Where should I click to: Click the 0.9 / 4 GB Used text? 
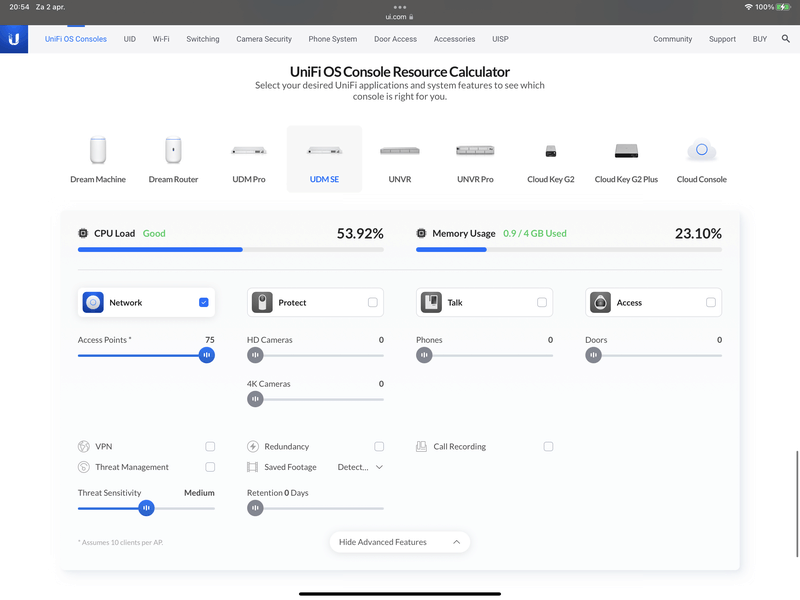535,233
